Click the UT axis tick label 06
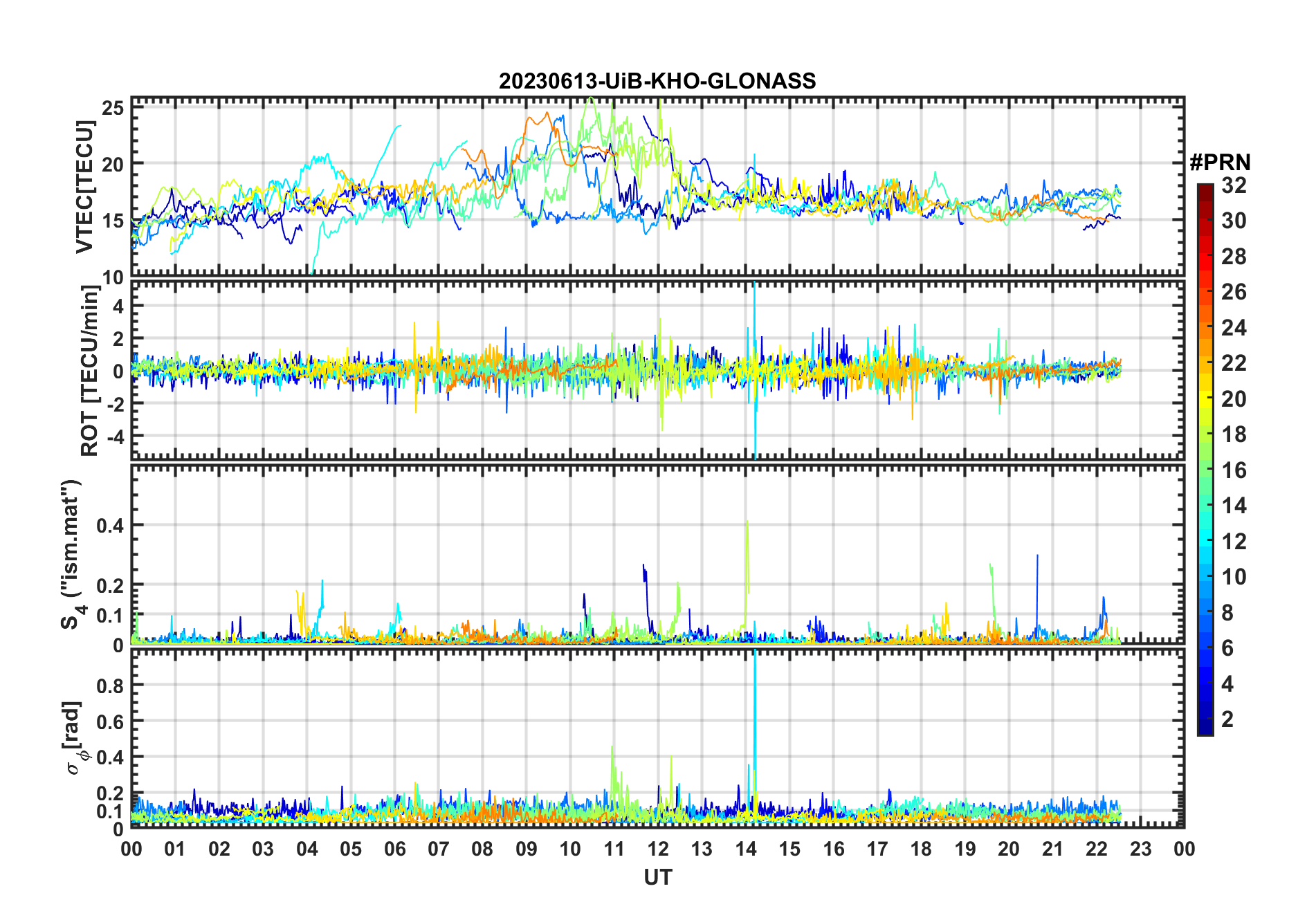The width and height of the screenshot is (1316, 920). click(395, 849)
